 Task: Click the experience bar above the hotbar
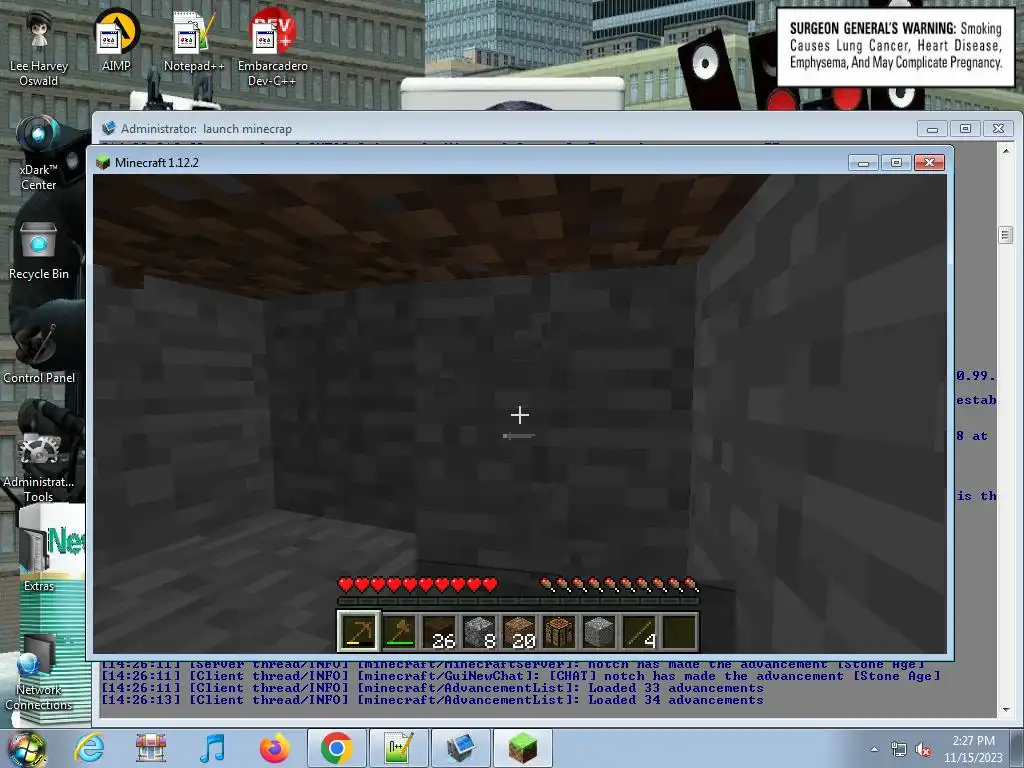(519, 601)
